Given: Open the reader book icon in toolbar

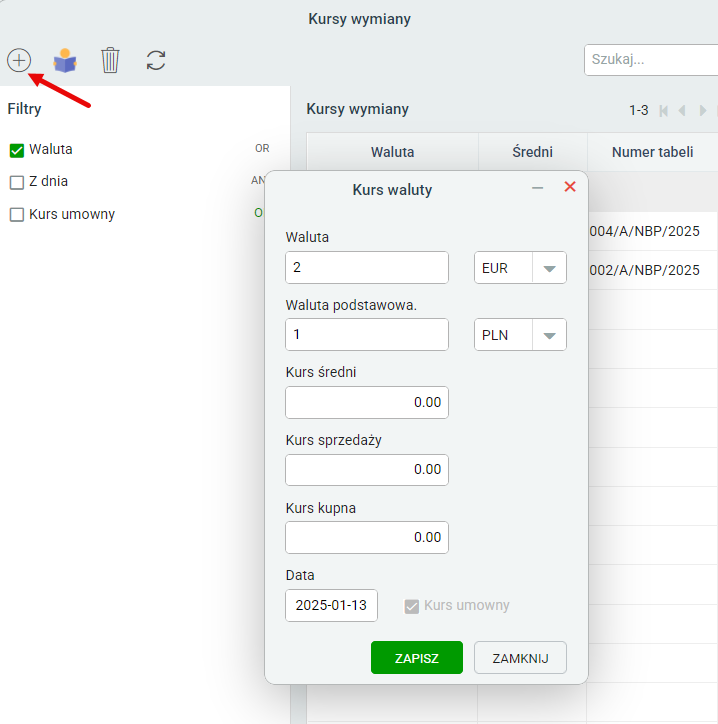Looking at the screenshot, I should pos(65,60).
